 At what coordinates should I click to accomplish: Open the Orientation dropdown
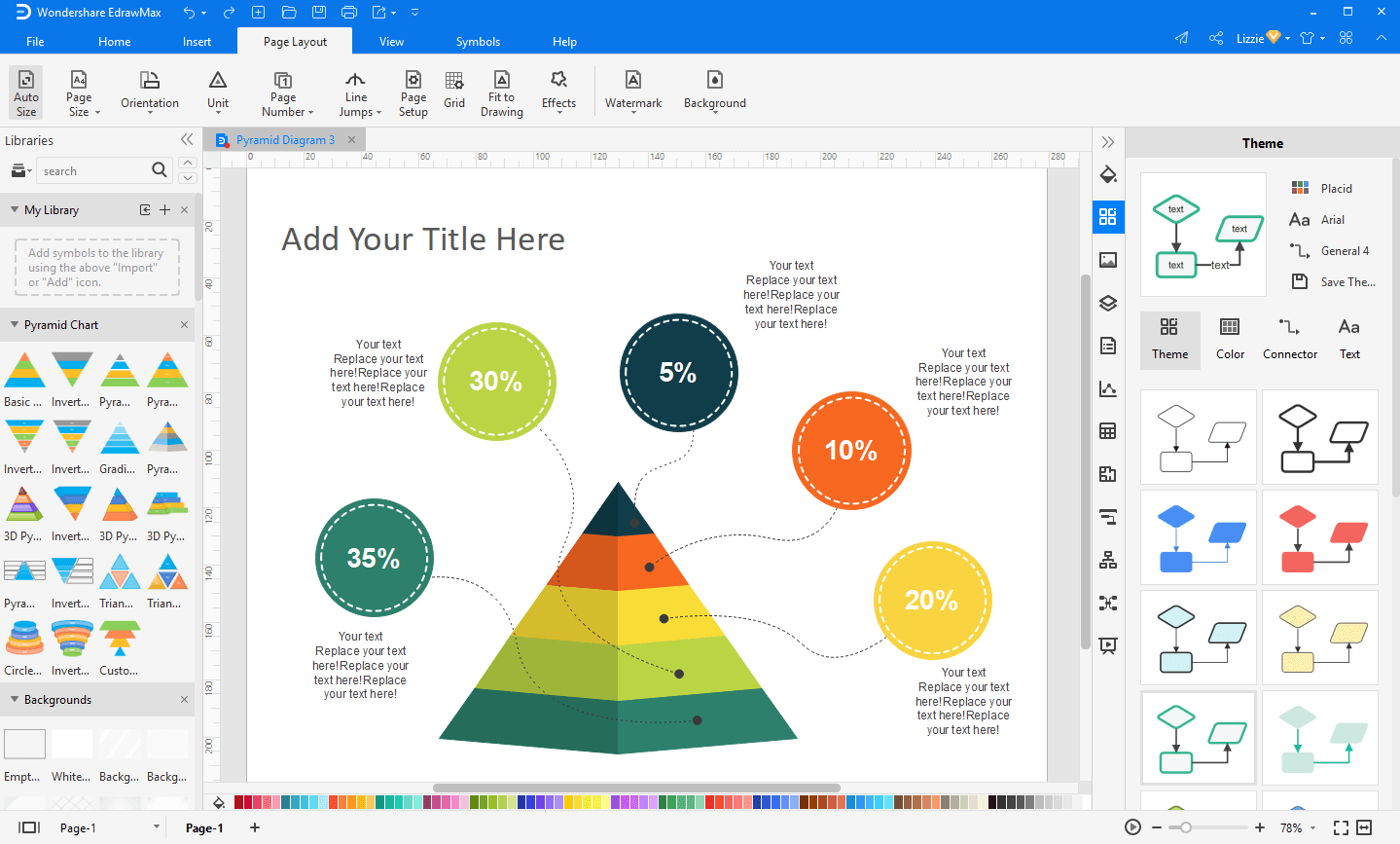click(x=149, y=92)
